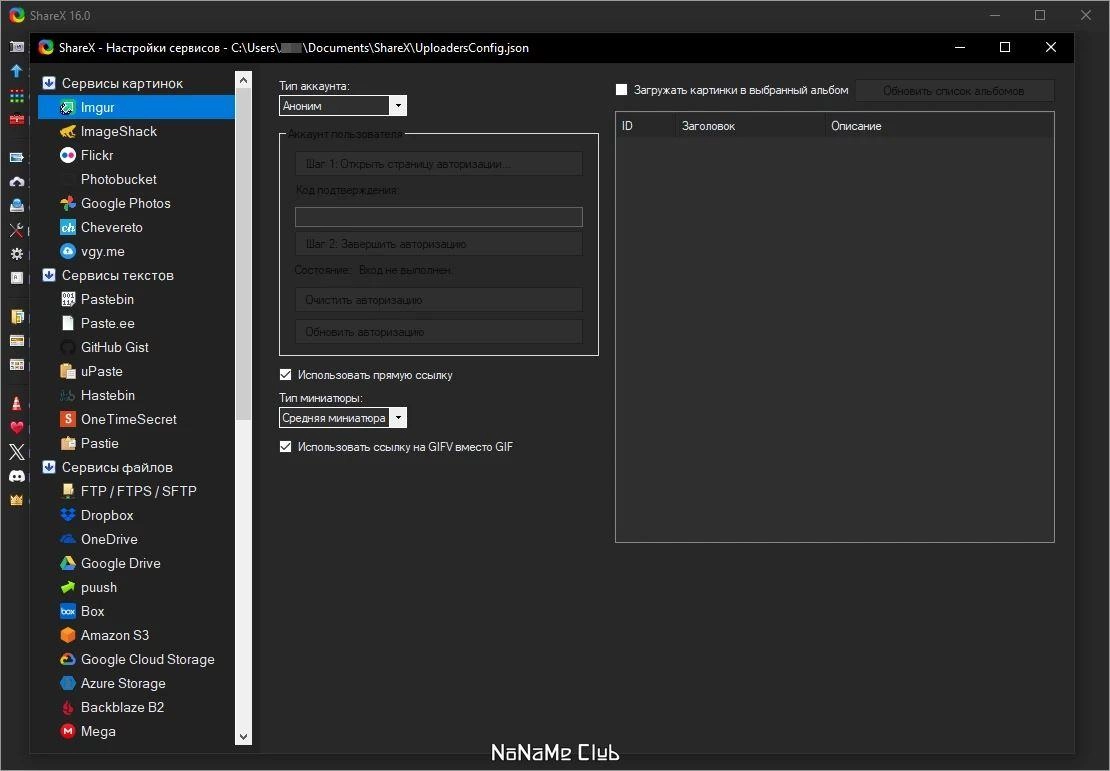Open the 'Тип аккаунта' dropdown
The width and height of the screenshot is (1110, 771).
[343, 105]
